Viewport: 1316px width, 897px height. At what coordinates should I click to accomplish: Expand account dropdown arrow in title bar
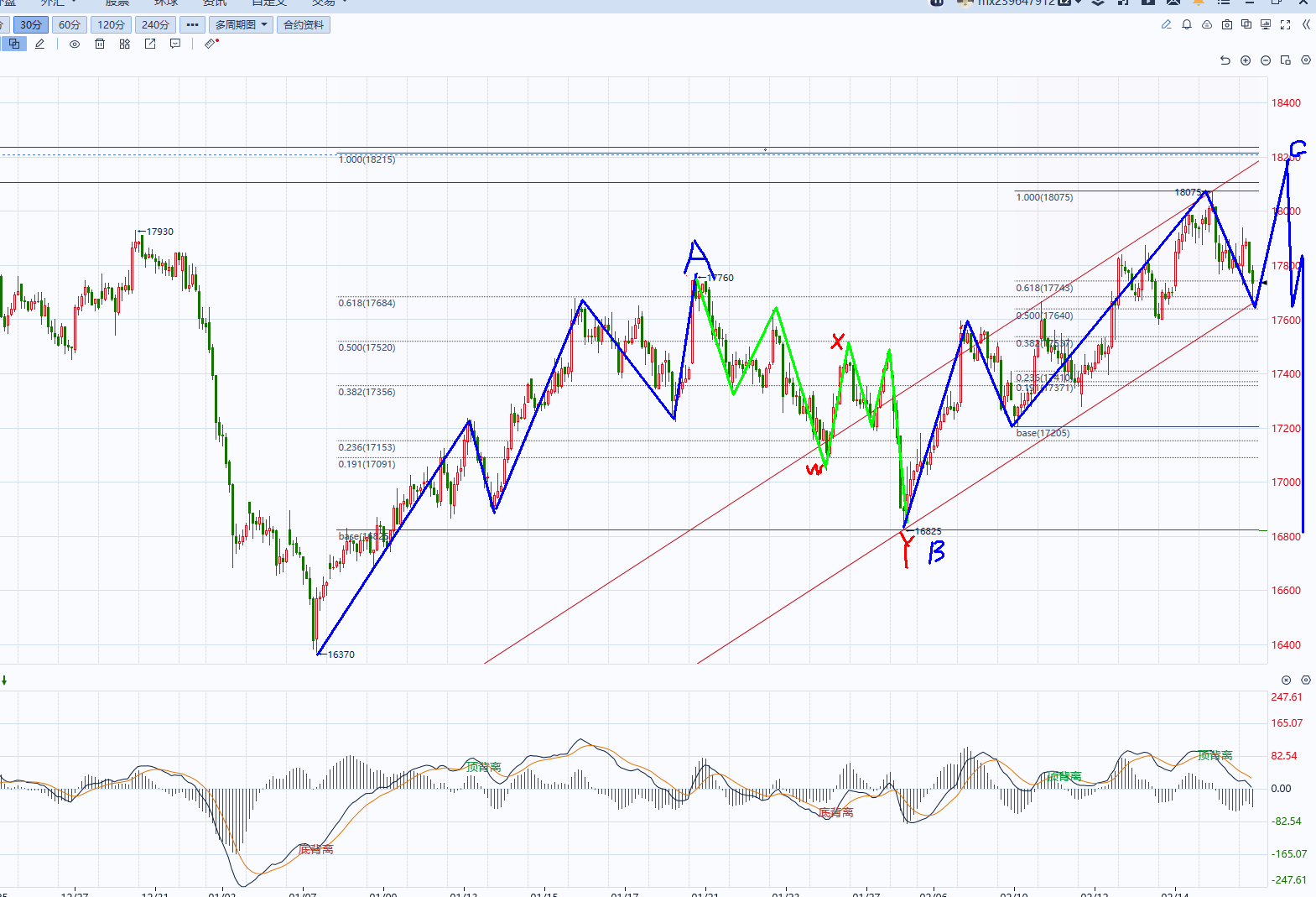1078,3
